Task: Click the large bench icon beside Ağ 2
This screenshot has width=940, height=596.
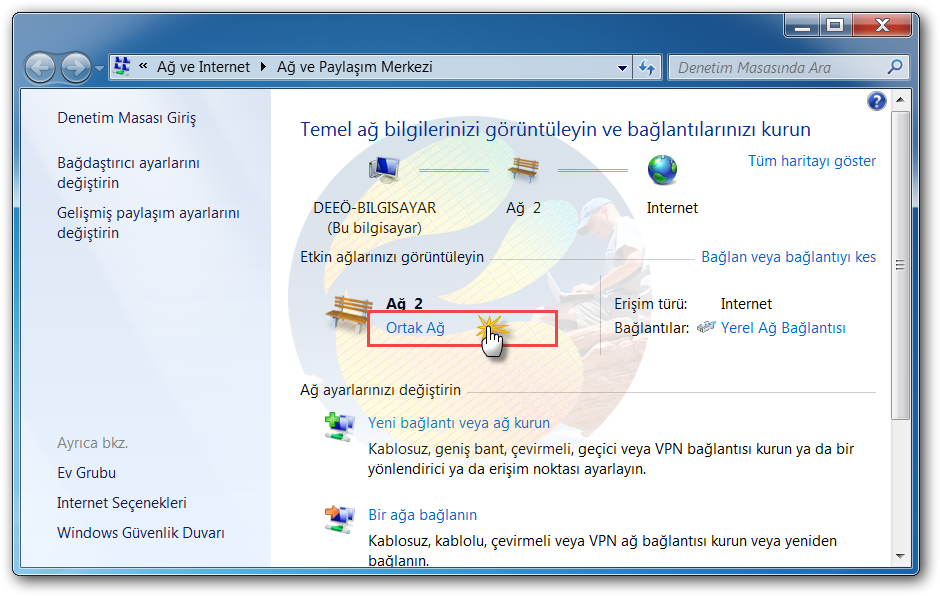Action: (x=349, y=313)
